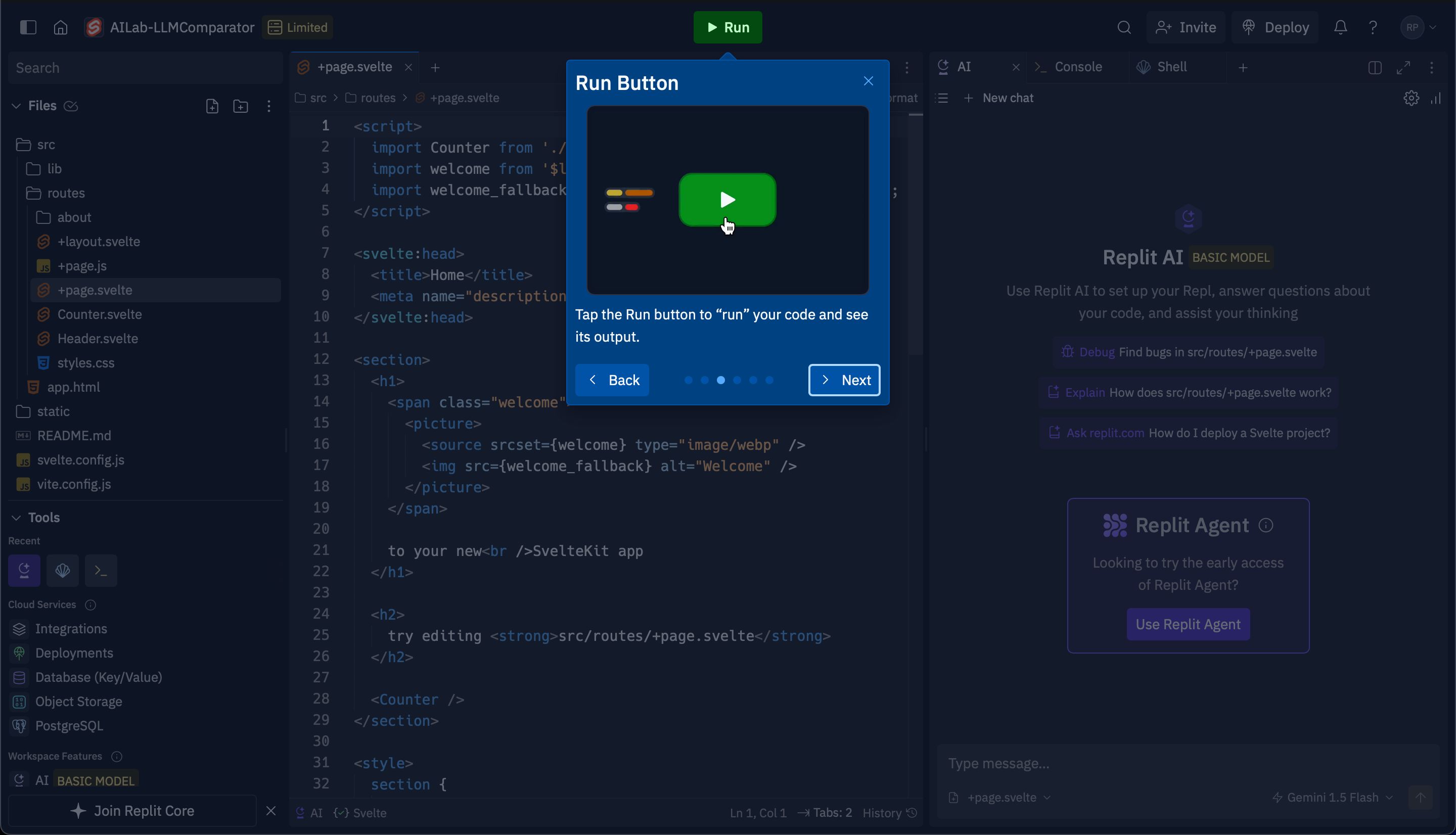
Task: Open right pane three-dot menu
Action: pos(1432,68)
